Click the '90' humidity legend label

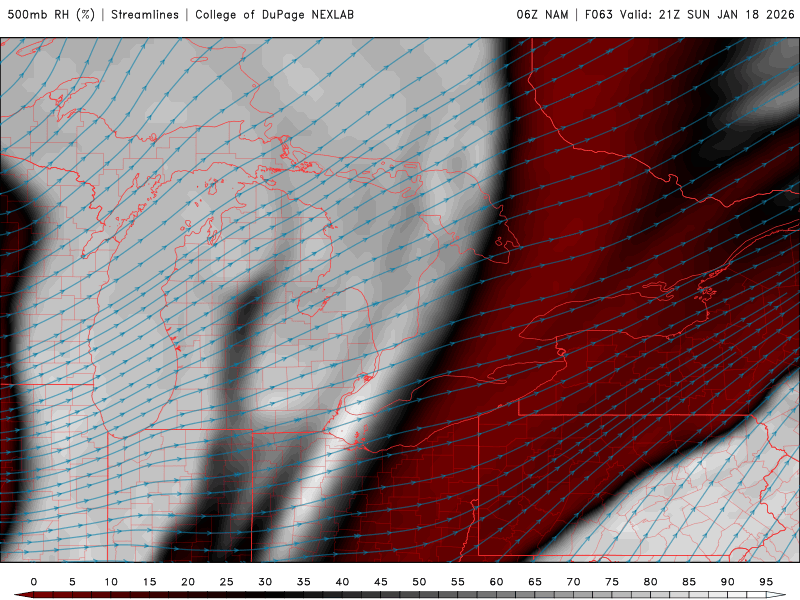[728, 582]
